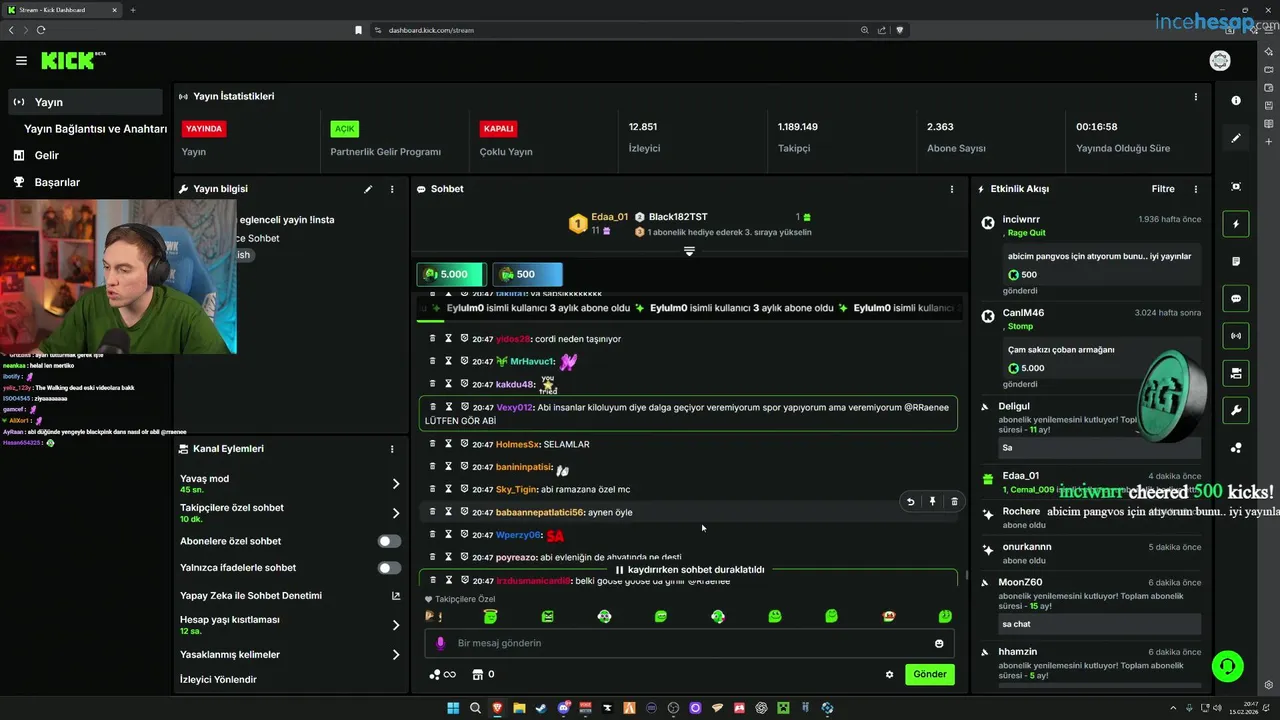
Task: Click Black182TST in the chat leaderboard
Action: click(678, 217)
